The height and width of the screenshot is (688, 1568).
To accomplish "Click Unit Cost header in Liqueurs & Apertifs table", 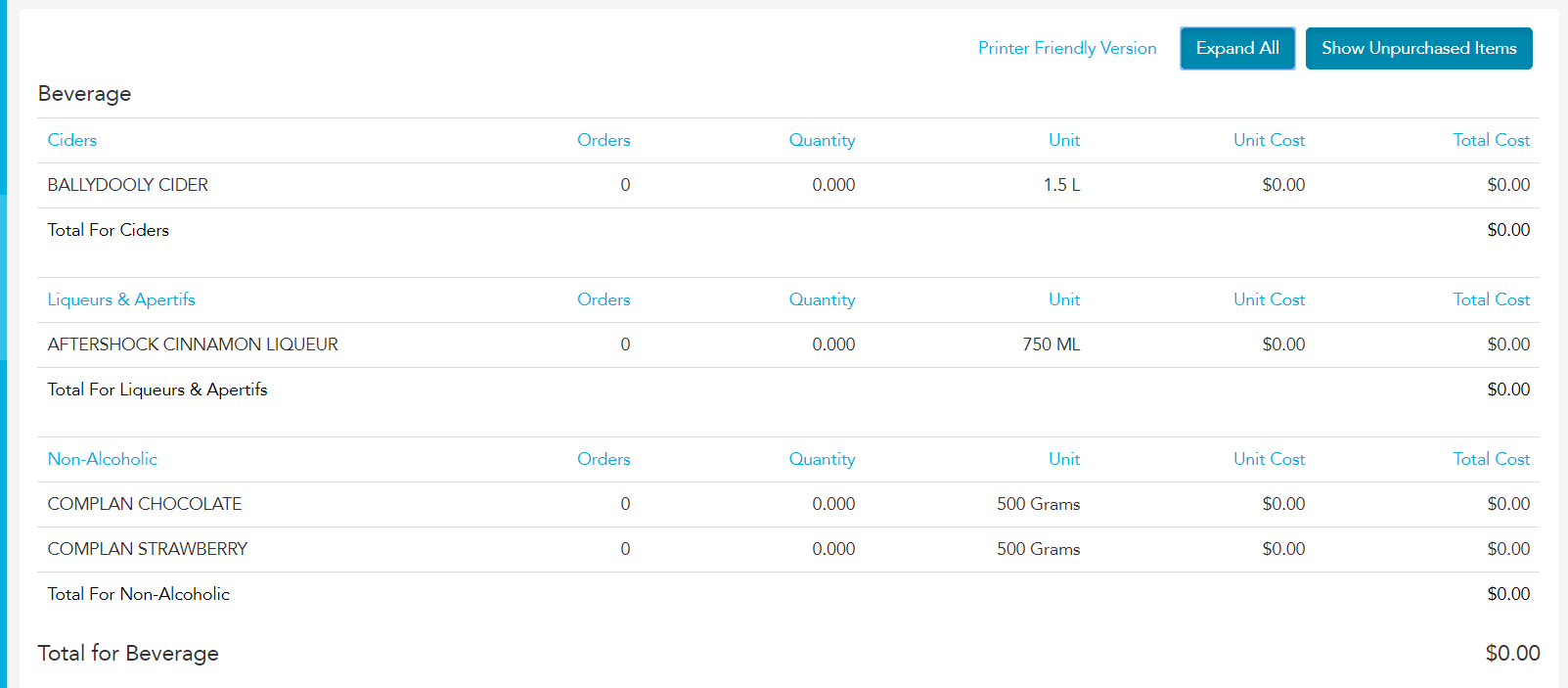I will (1269, 299).
